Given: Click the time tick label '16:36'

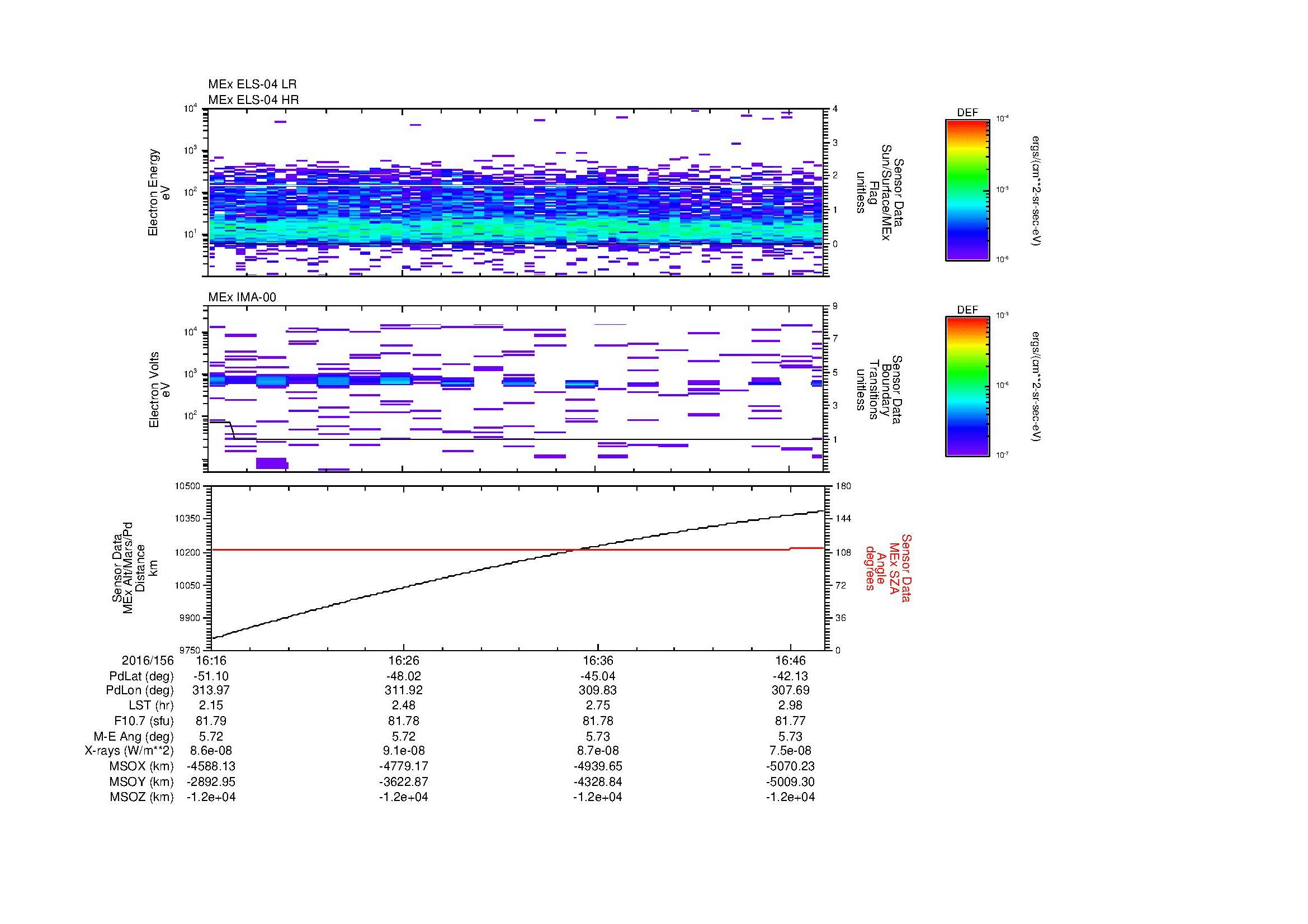Looking at the screenshot, I should click(x=598, y=660).
